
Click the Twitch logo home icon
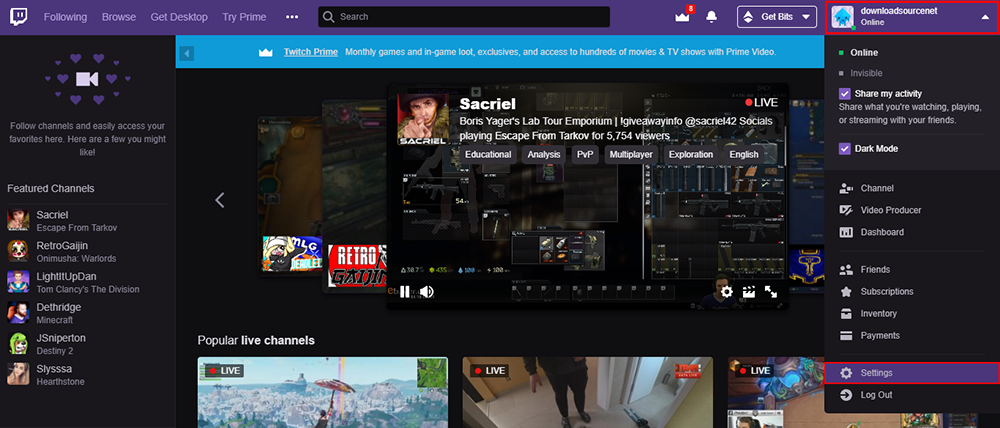pos(18,17)
